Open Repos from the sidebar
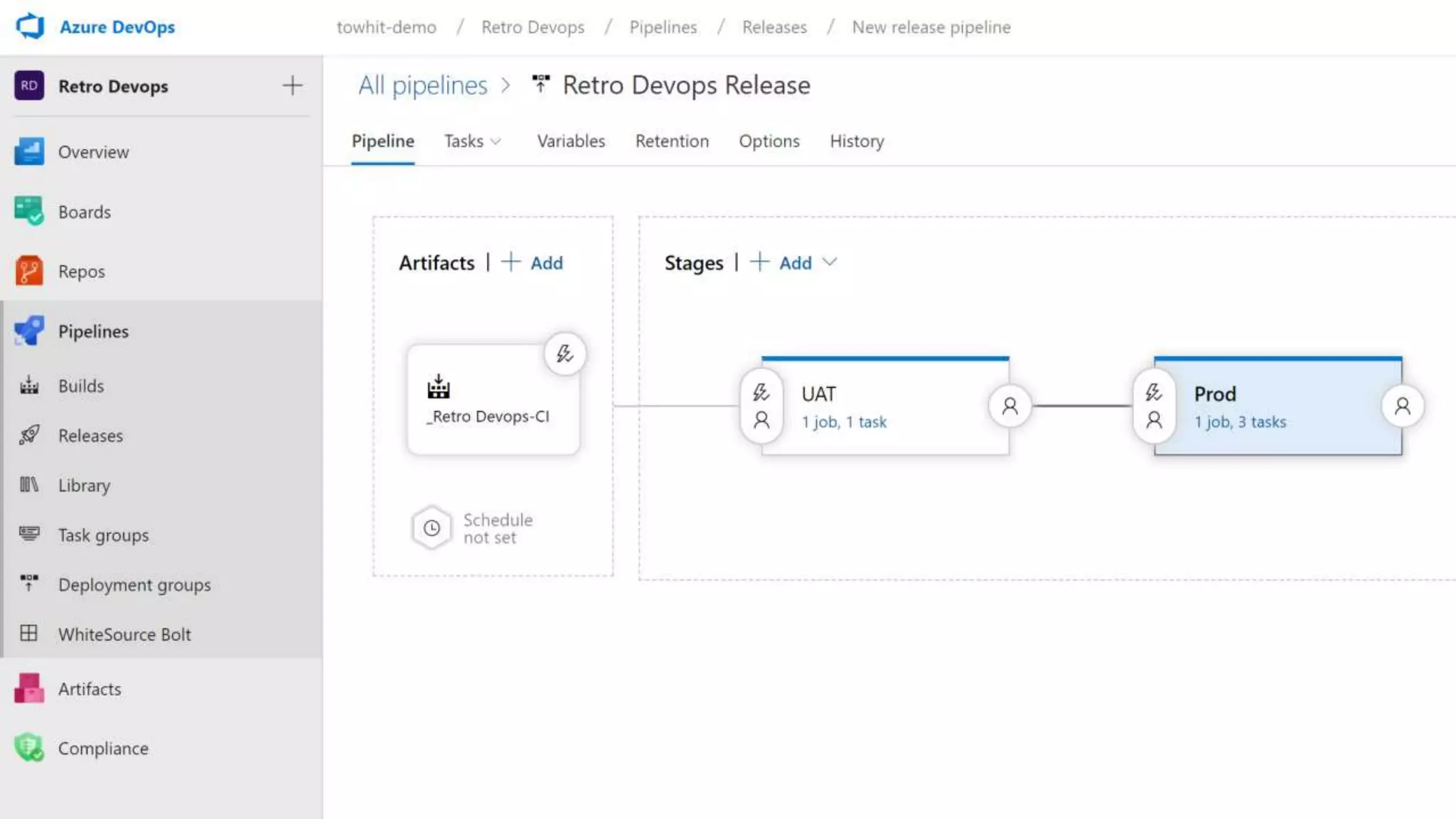The width and height of the screenshot is (1456, 819). pyautogui.click(x=81, y=271)
